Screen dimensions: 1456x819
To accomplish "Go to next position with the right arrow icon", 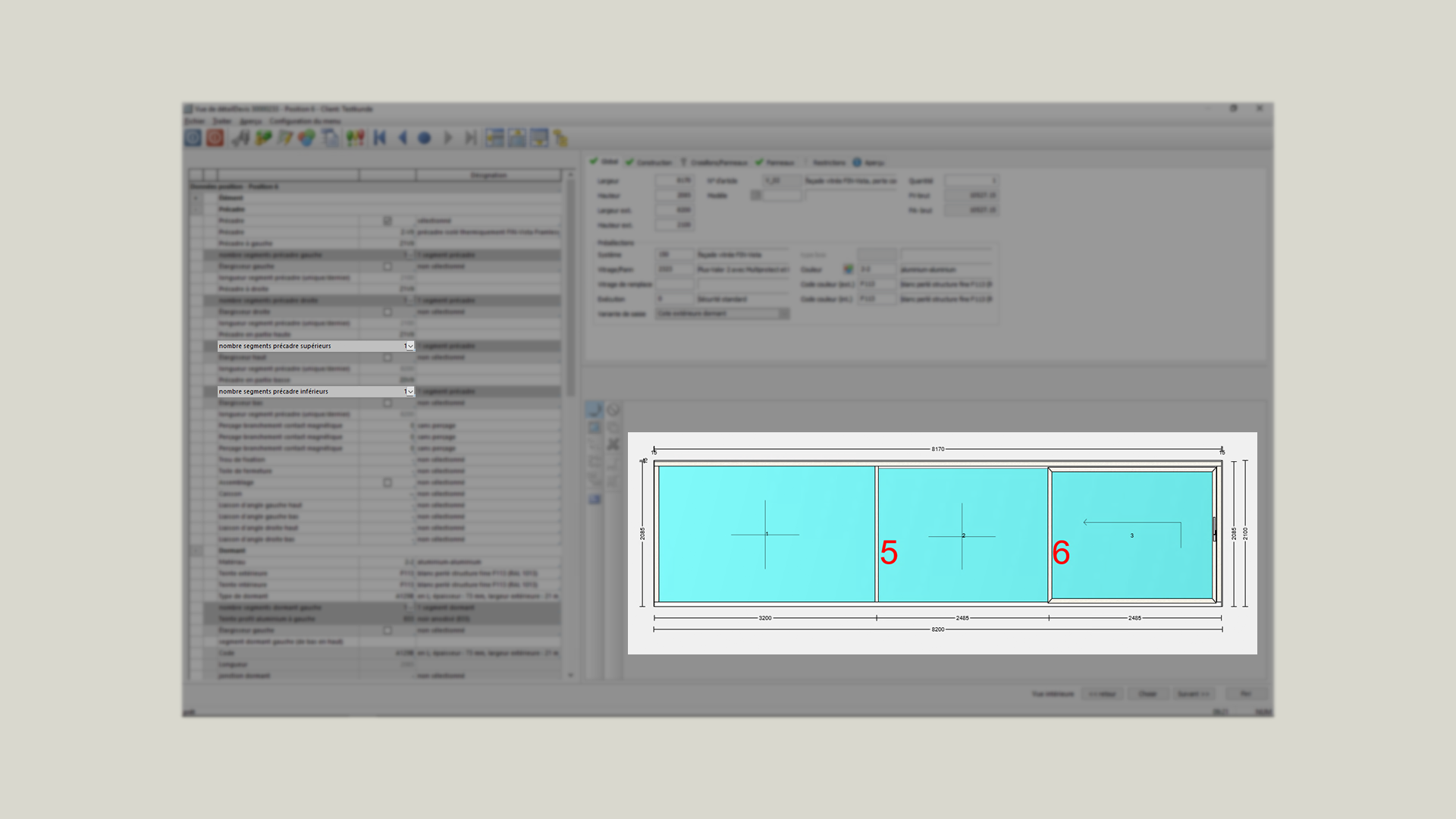I will 448,138.
